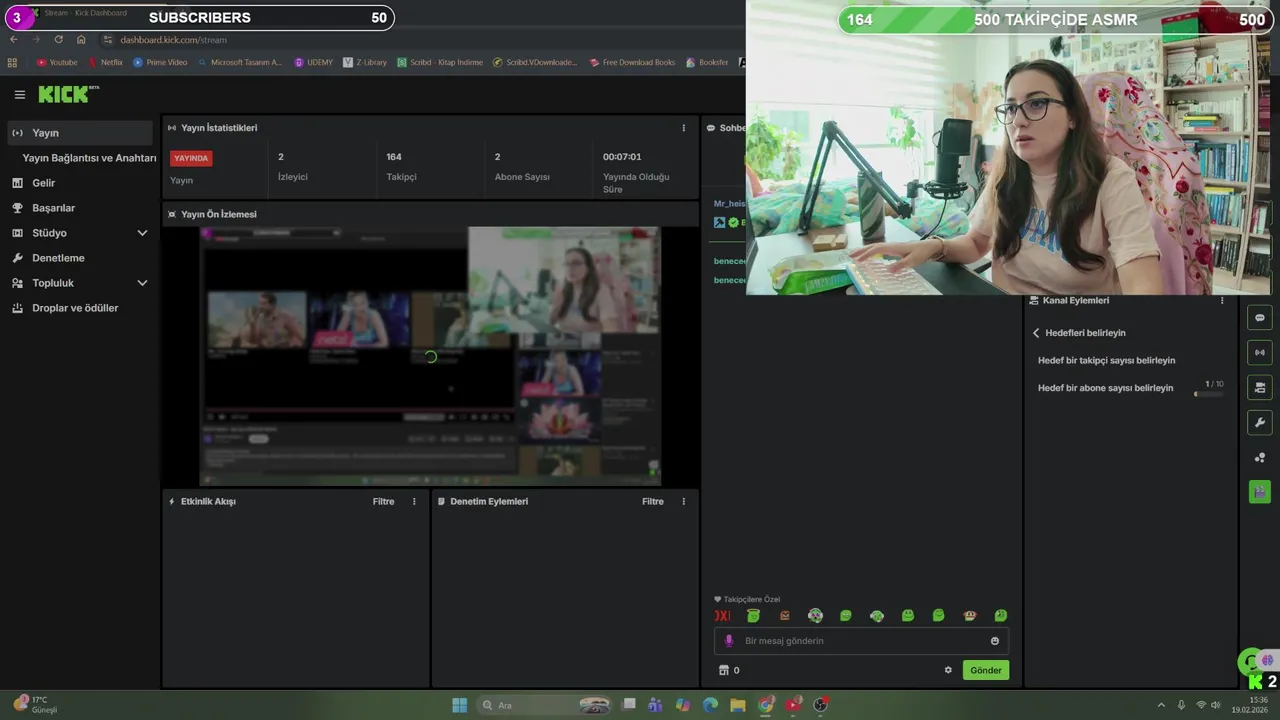Expand the Stüdyo submenu chevron

click(x=142, y=233)
